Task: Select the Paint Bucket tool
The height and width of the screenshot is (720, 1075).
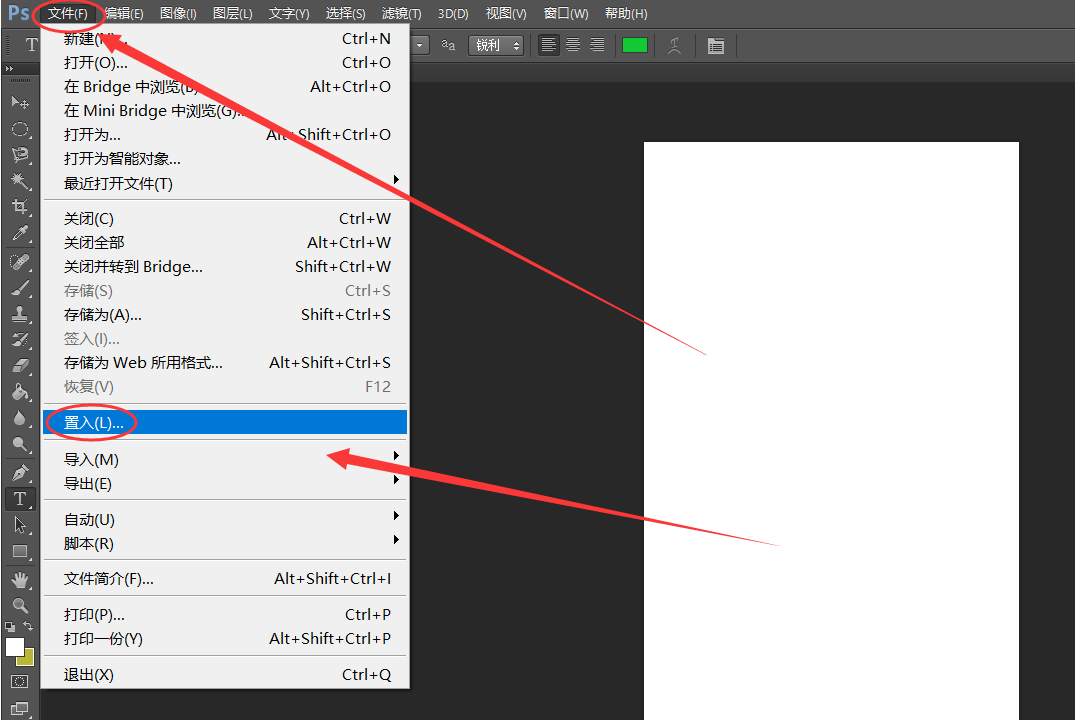Action: [x=20, y=392]
